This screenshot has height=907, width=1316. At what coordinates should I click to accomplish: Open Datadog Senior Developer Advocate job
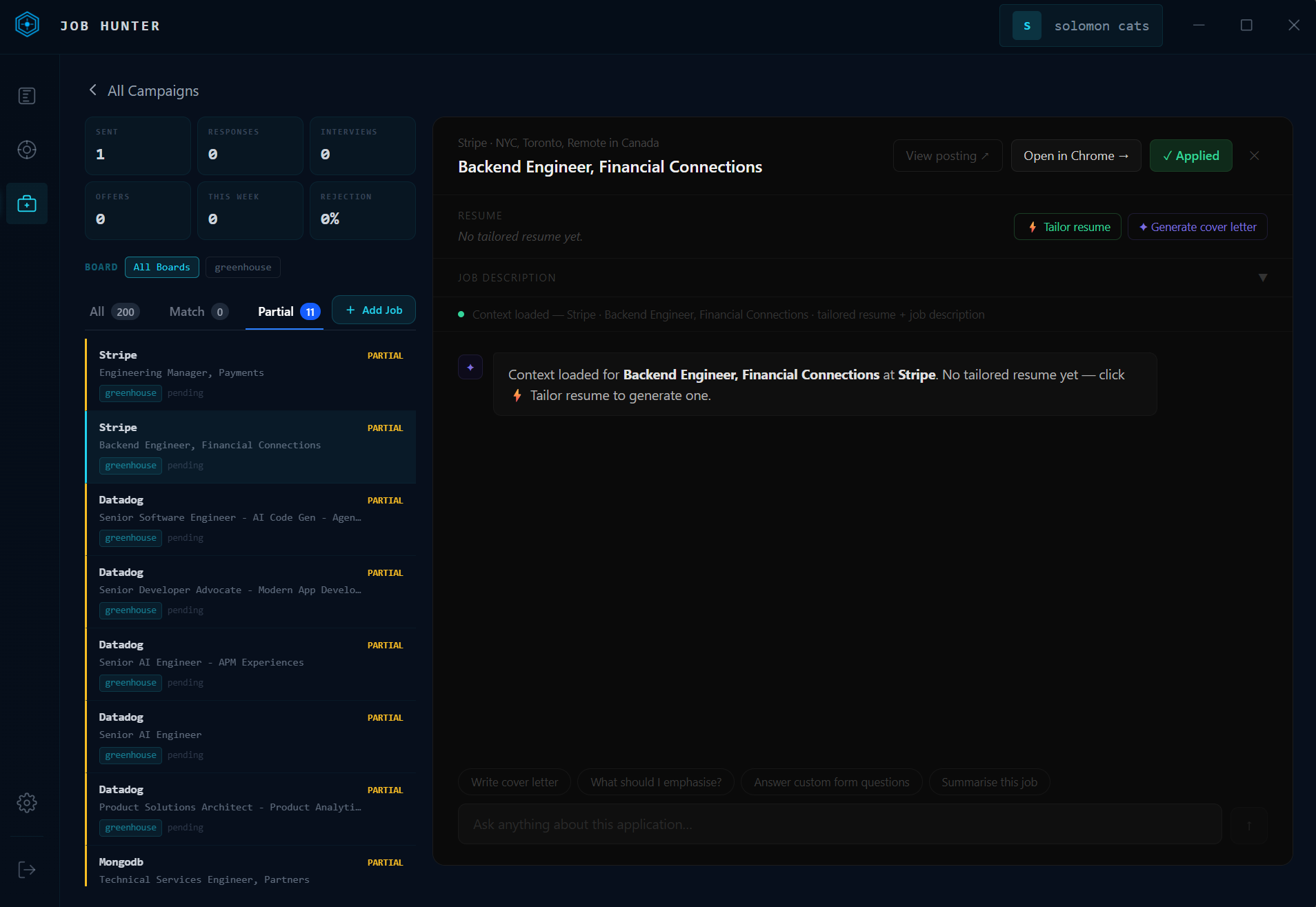pyautogui.click(x=251, y=592)
